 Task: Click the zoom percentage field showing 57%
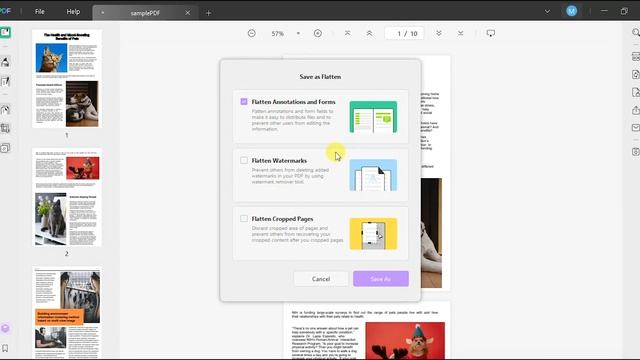[x=278, y=33]
